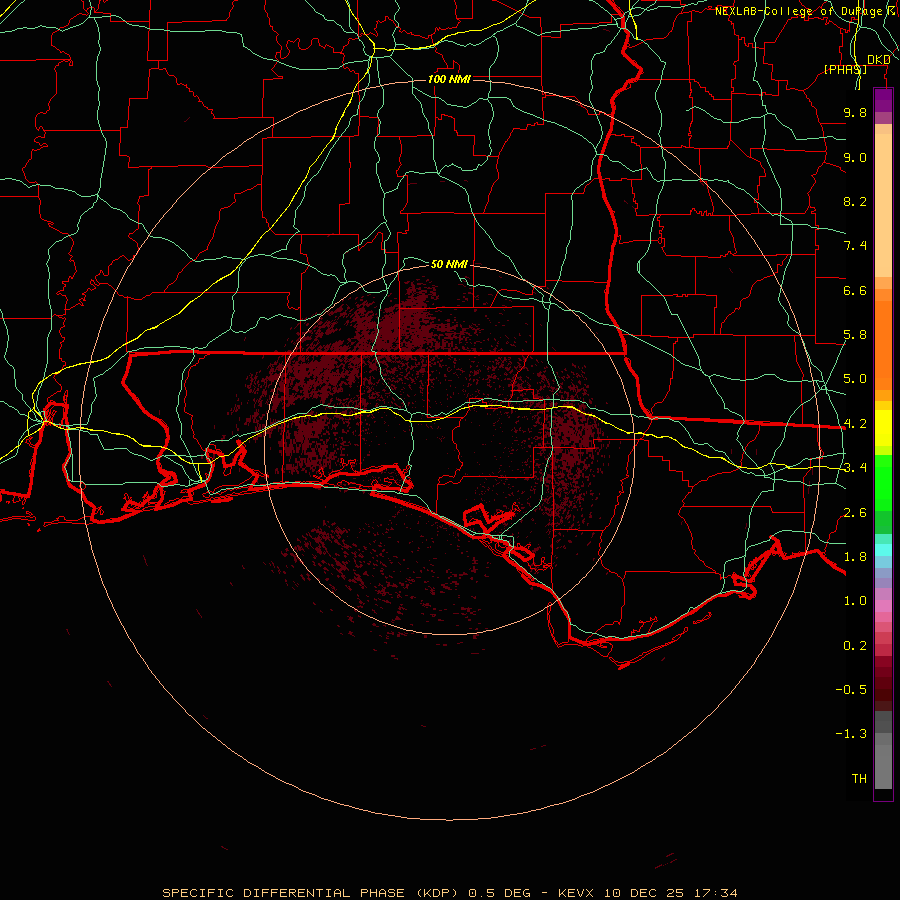The width and height of the screenshot is (900, 900).
Task: Click the 1.0 scale value
Action: (x=855, y=601)
